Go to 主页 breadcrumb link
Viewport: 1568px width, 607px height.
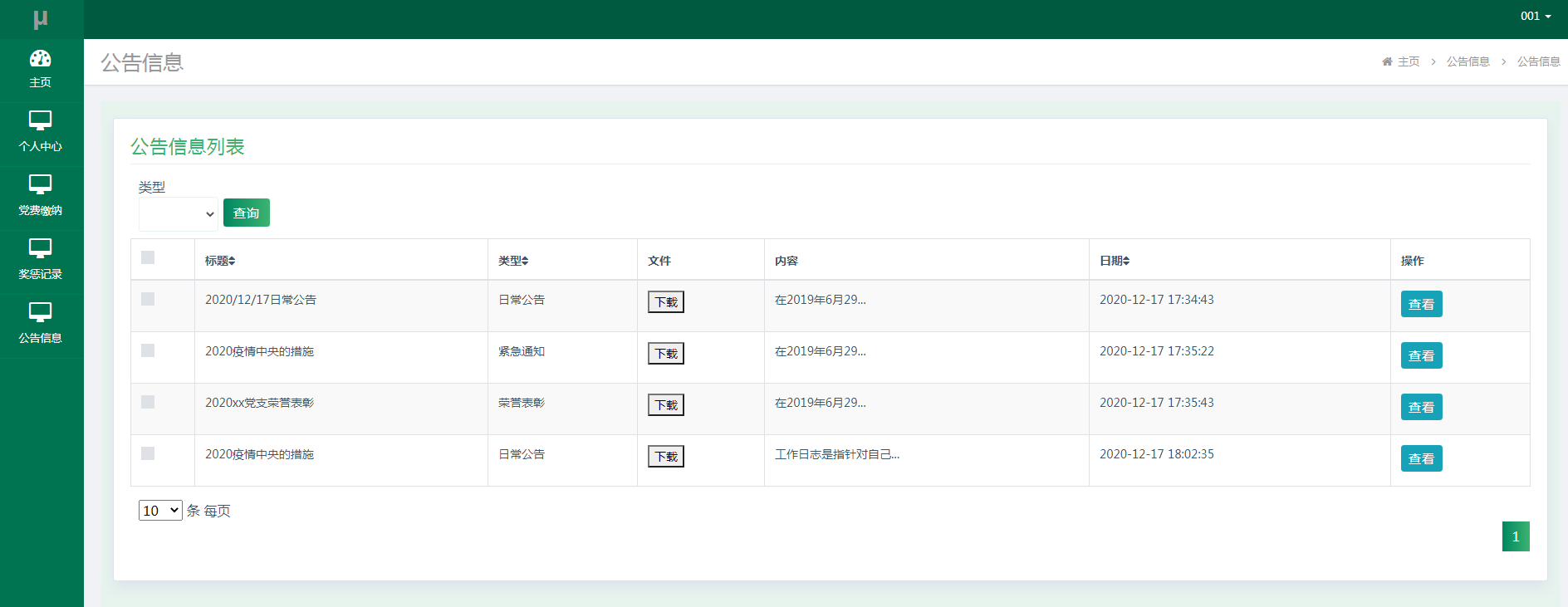tap(1409, 61)
